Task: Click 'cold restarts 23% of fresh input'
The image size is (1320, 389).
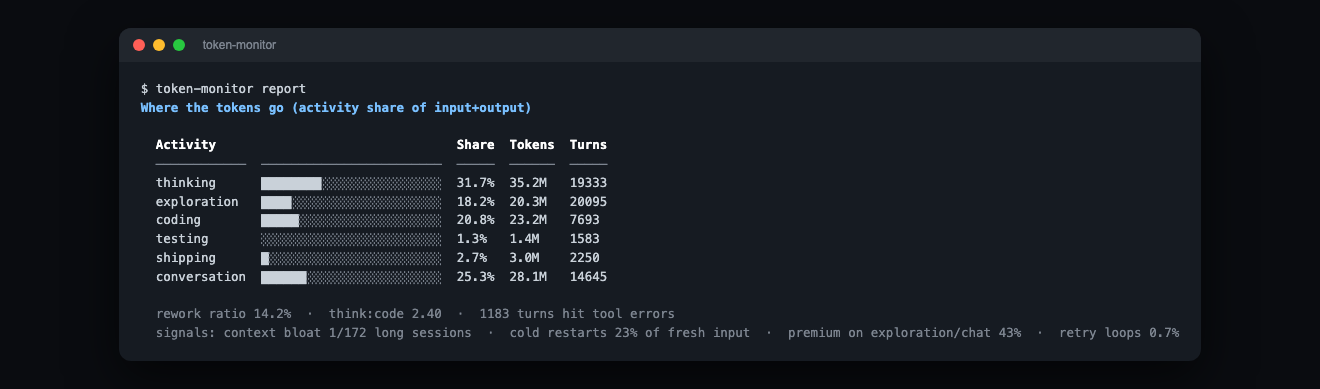Action: pyautogui.click(x=629, y=333)
